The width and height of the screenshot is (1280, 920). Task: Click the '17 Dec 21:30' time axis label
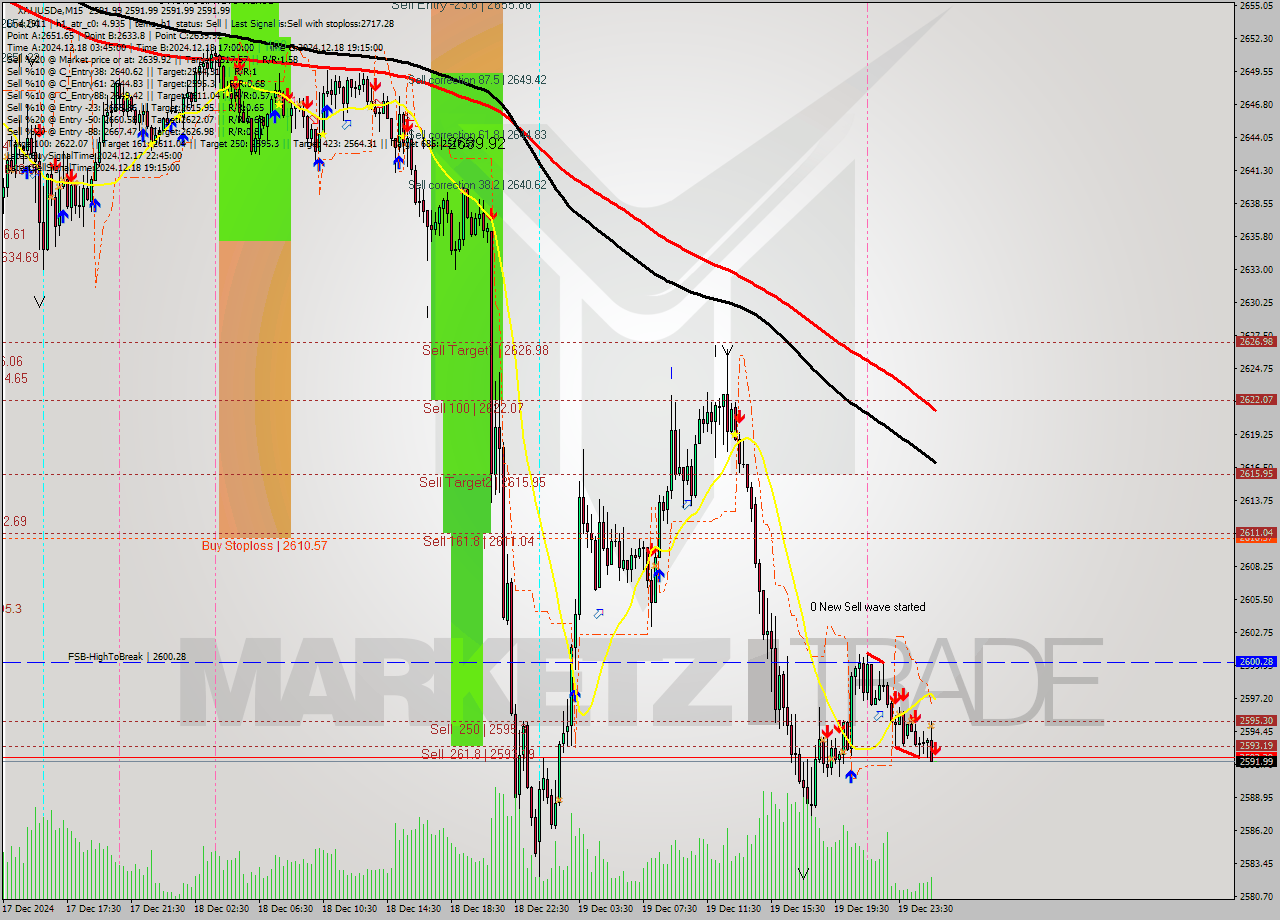coord(158,909)
